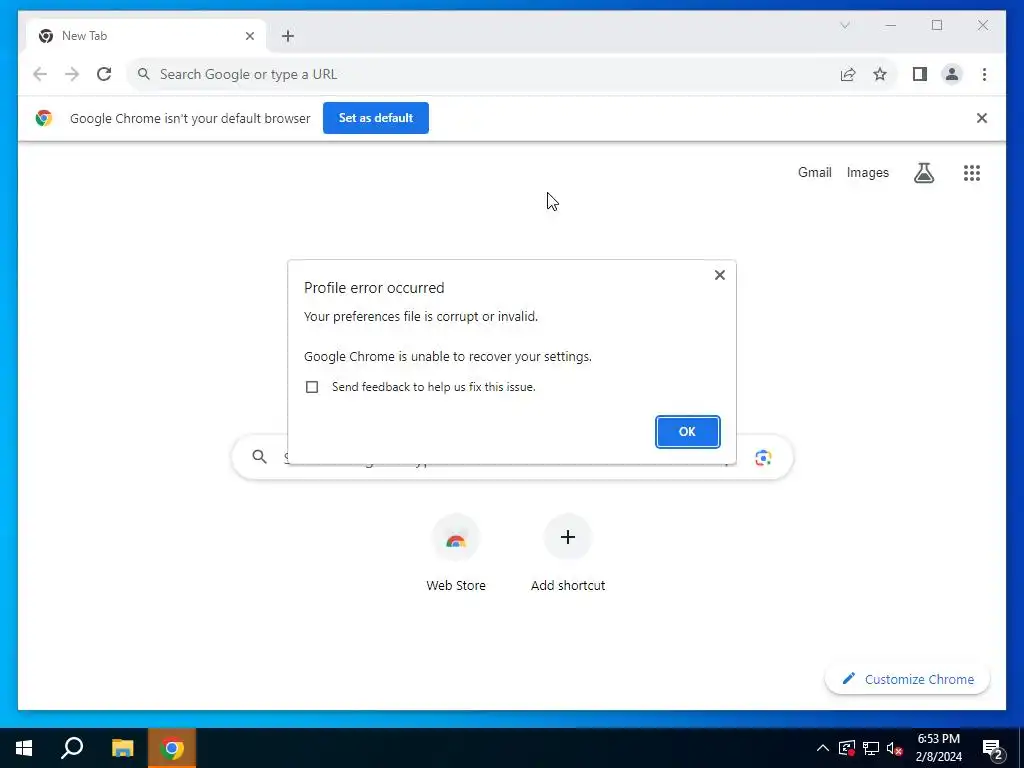
Task: Bookmark this tab with the star icon
Action: [x=880, y=74]
